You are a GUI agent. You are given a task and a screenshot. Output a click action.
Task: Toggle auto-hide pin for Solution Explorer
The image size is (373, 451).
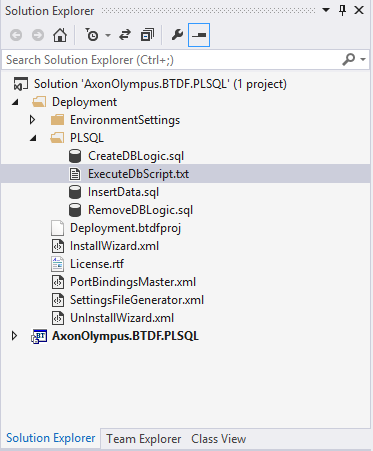(x=342, y=10)
